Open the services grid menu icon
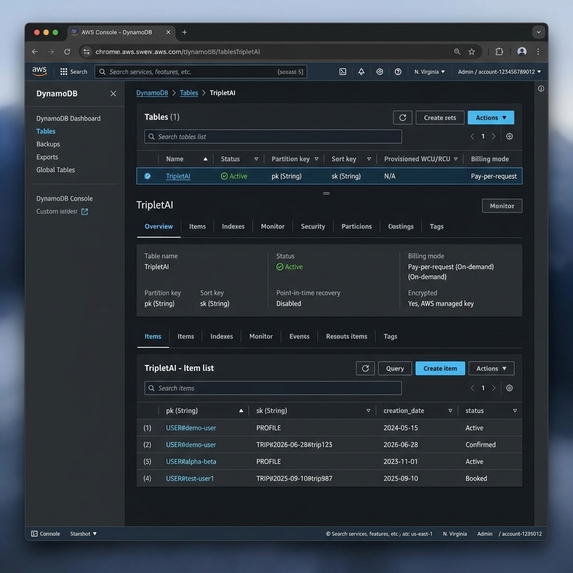Screen dimensions: 573x573 click(x=64, y=72)
